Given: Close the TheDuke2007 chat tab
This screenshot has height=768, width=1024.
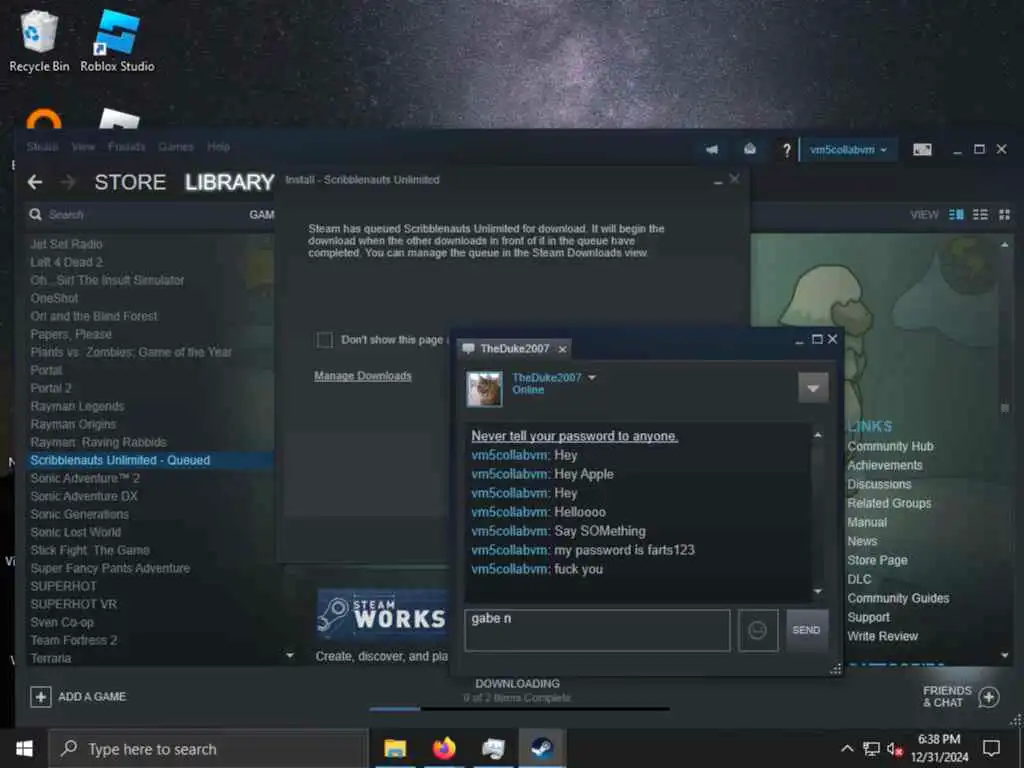Looking at the screenshot, I should click(x=562, y=349).
